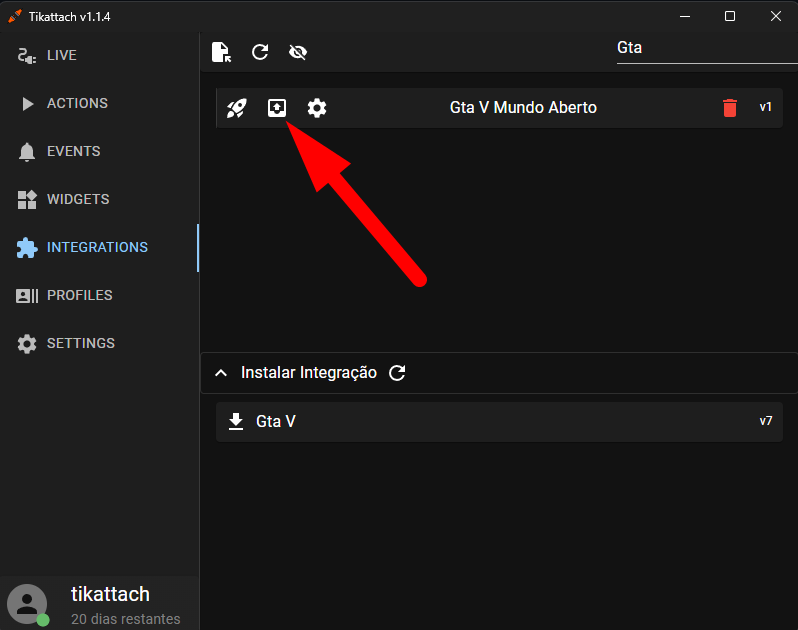The height and width of the screenshot is (630, 798).
Task: Click the upload icon for Gta V Mundo Aberto
Action: (x=277, y=108)
